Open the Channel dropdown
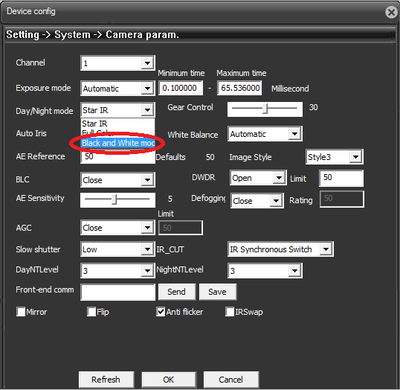Viewport: 400px width, 390px height. pyautogui.click(x=118, y=63)
